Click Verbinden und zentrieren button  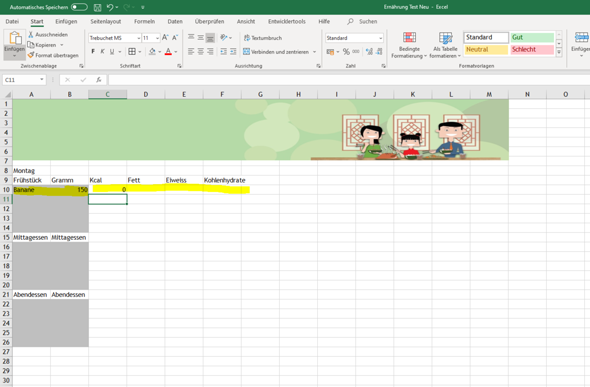click(x=276, y=52)
